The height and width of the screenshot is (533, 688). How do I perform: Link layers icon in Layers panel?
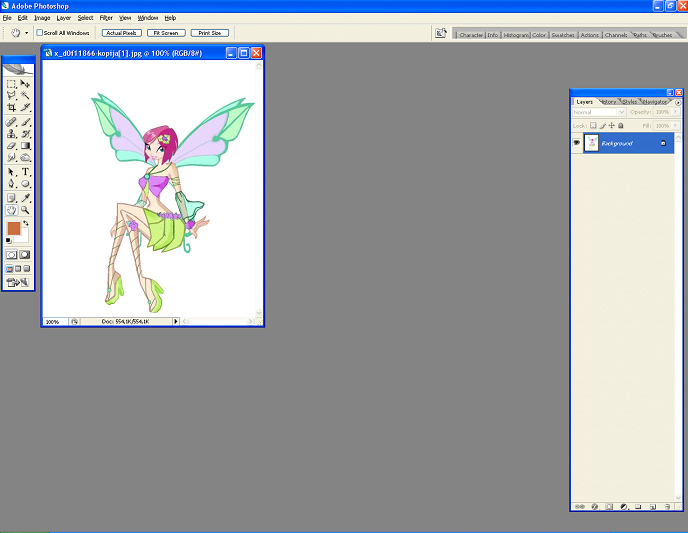click(x=580, y=507)
